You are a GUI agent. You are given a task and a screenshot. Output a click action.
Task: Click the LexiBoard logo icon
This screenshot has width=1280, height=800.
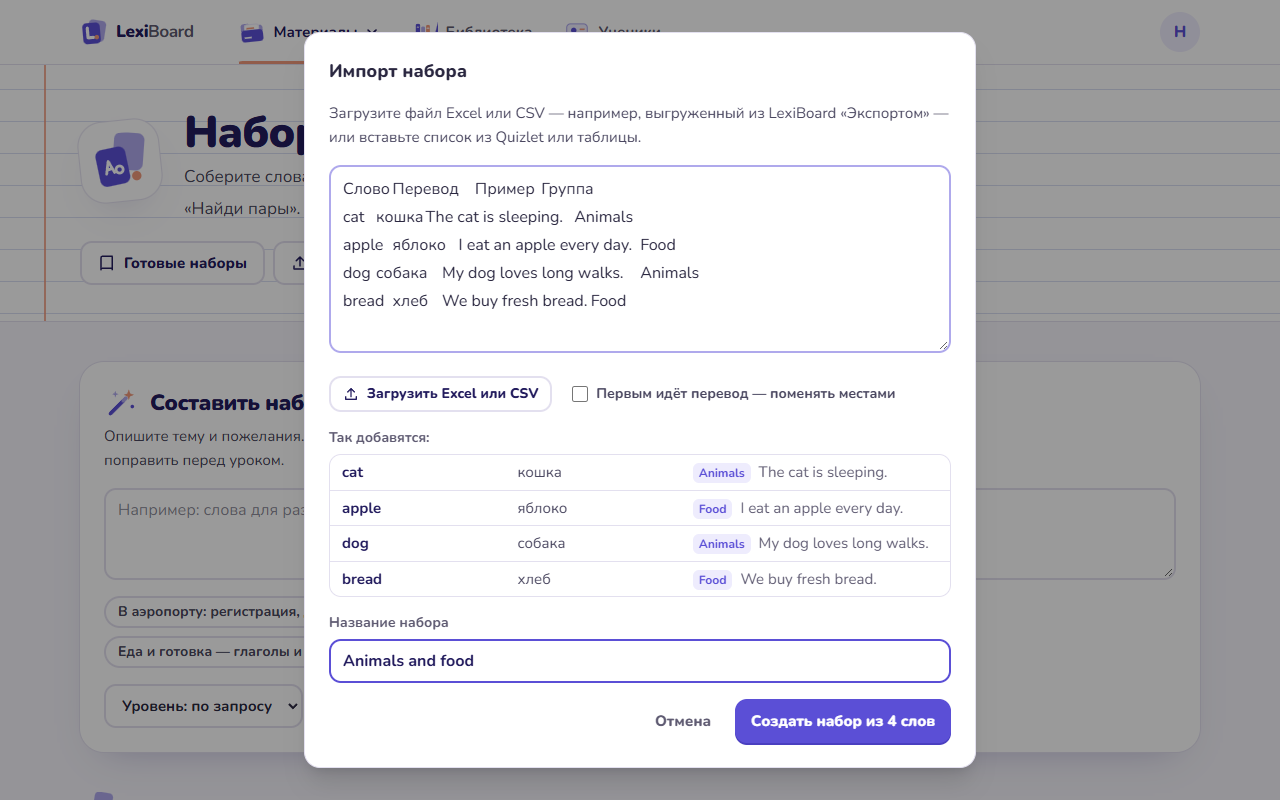(x=94, y=32)
